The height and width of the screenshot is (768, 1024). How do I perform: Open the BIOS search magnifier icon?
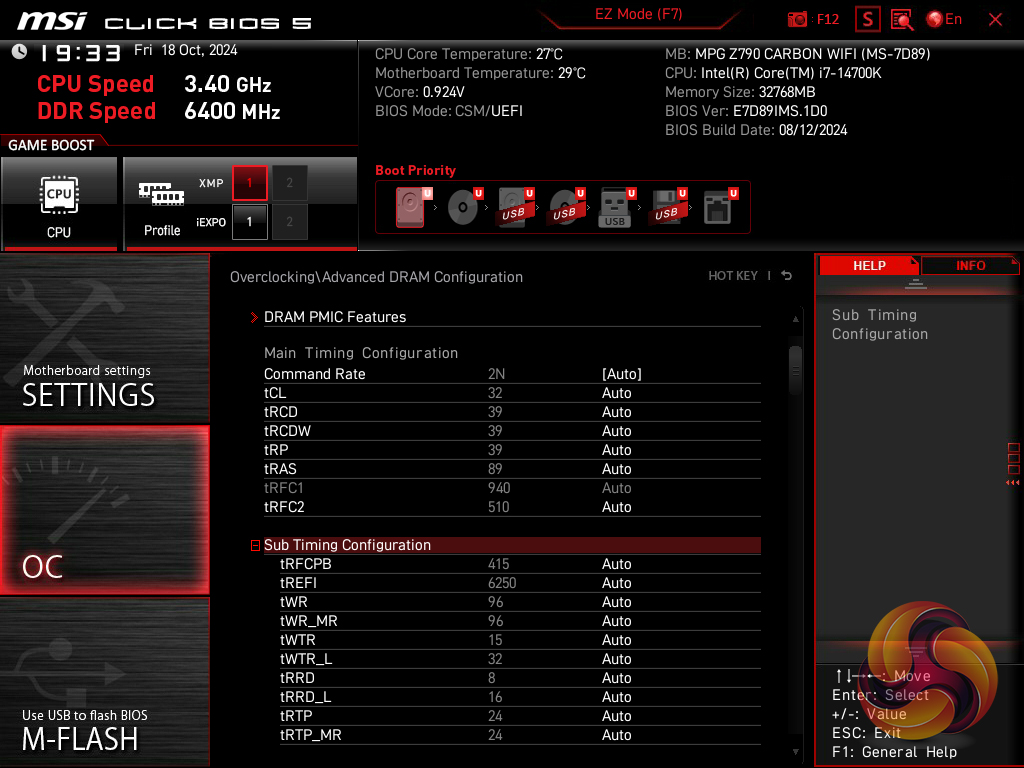(902, 19)
